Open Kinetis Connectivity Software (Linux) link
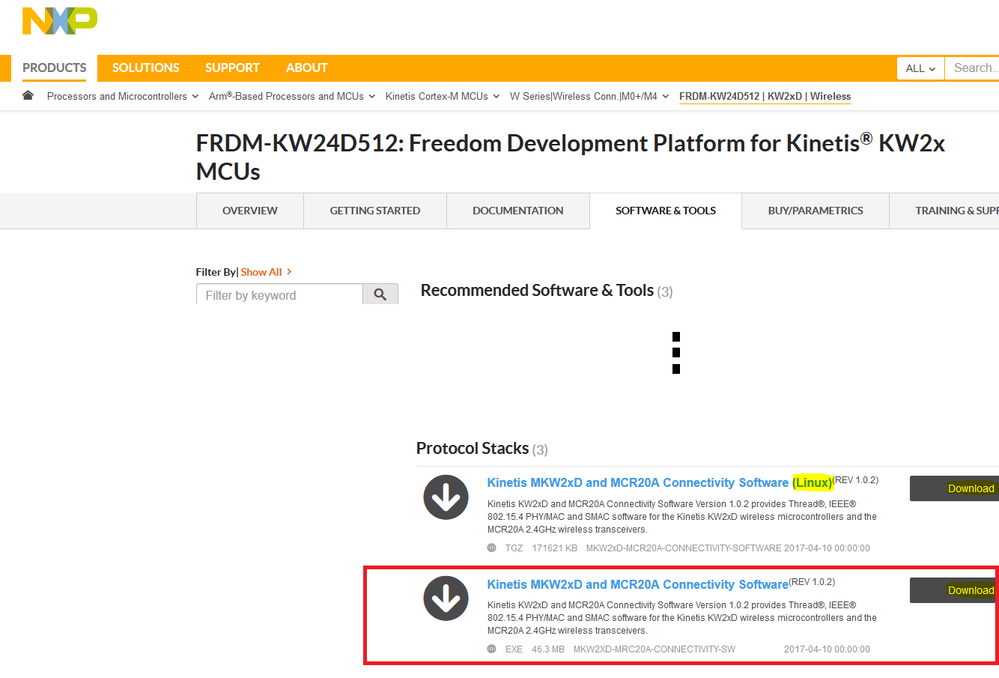The width and height of the screenshot is (999, 678). (x=659, y=482)
